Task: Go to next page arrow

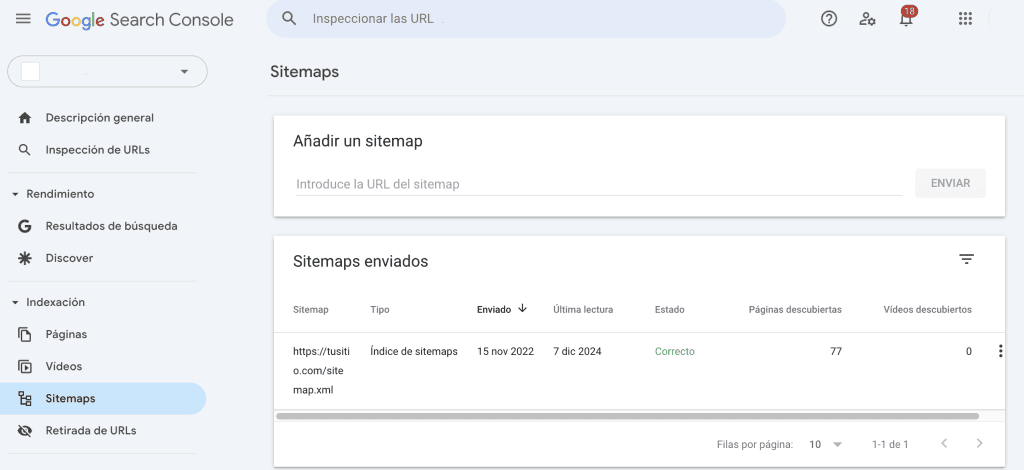Action: point(979,443)
